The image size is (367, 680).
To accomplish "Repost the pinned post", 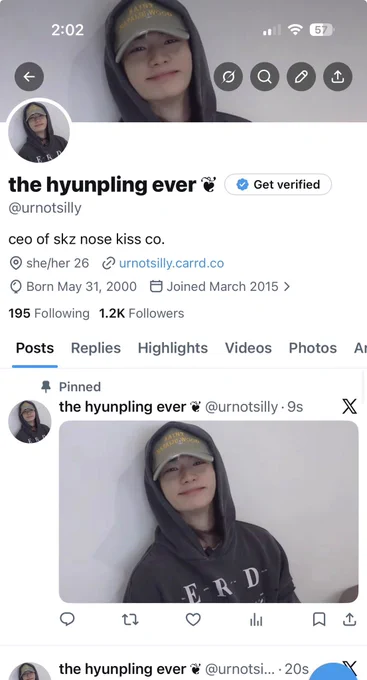I will (x=130, y=620).
